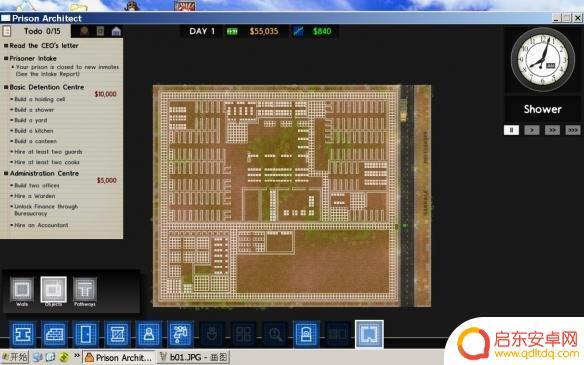Open the round brown icon beside Todo
The width and height of the screenshot is (584, 365).
85,31
